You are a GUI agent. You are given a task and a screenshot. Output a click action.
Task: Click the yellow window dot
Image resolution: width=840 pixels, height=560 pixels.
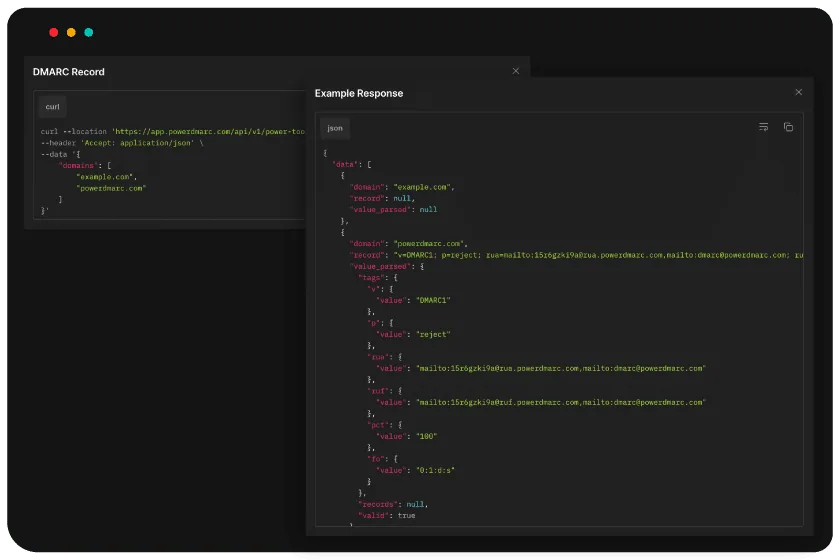71,32
